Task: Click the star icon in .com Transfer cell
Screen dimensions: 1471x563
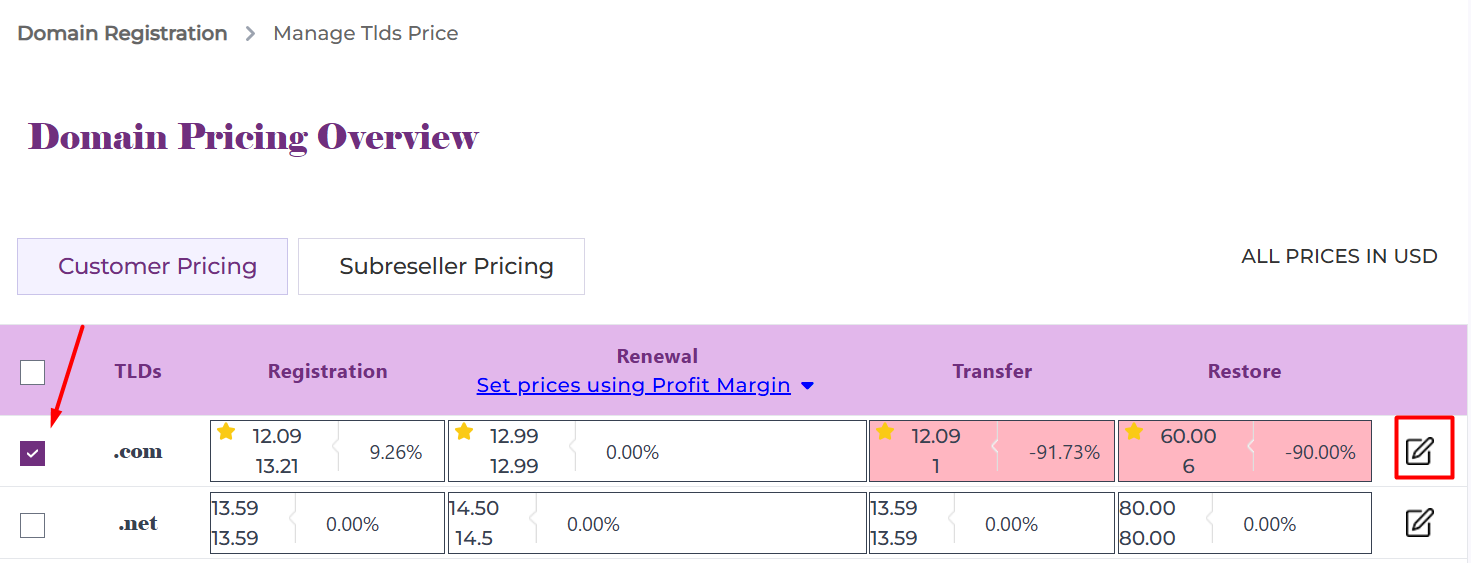Action: pyautogui.click(x=885, y=432)
